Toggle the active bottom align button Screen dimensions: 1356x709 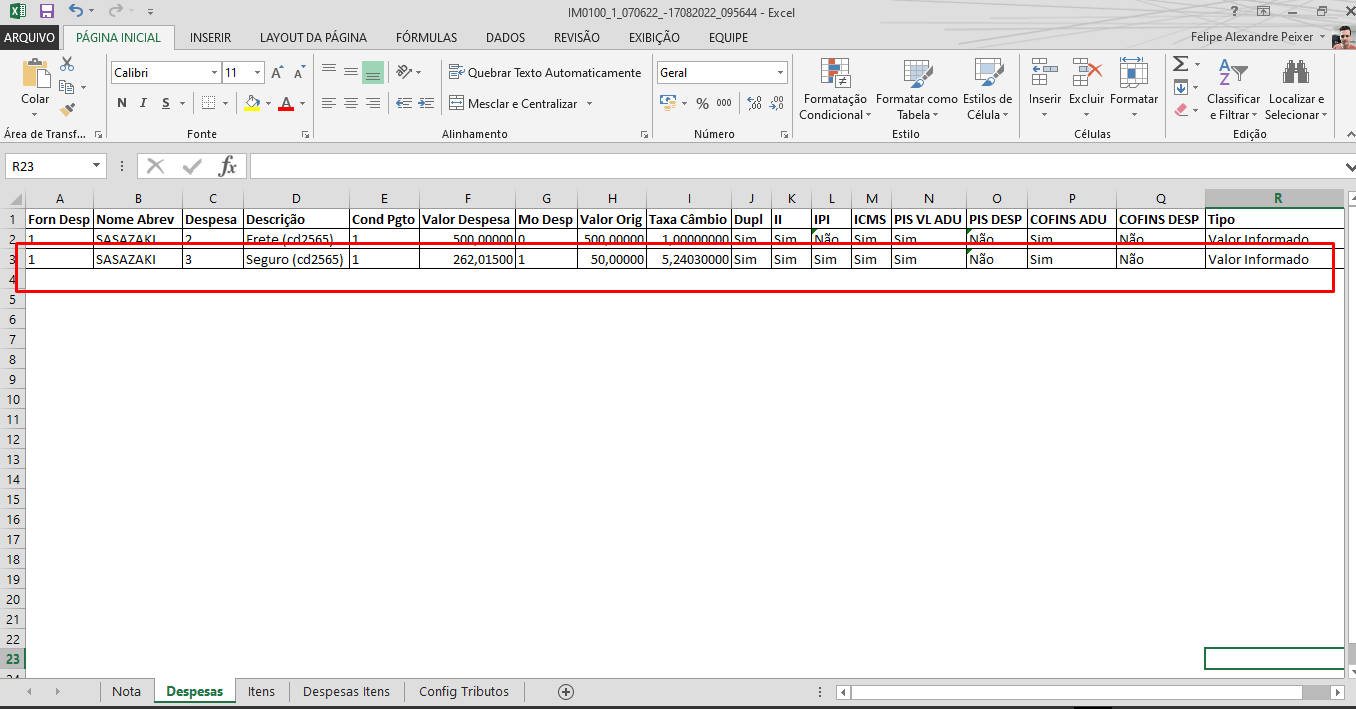[x=373, y=72]
